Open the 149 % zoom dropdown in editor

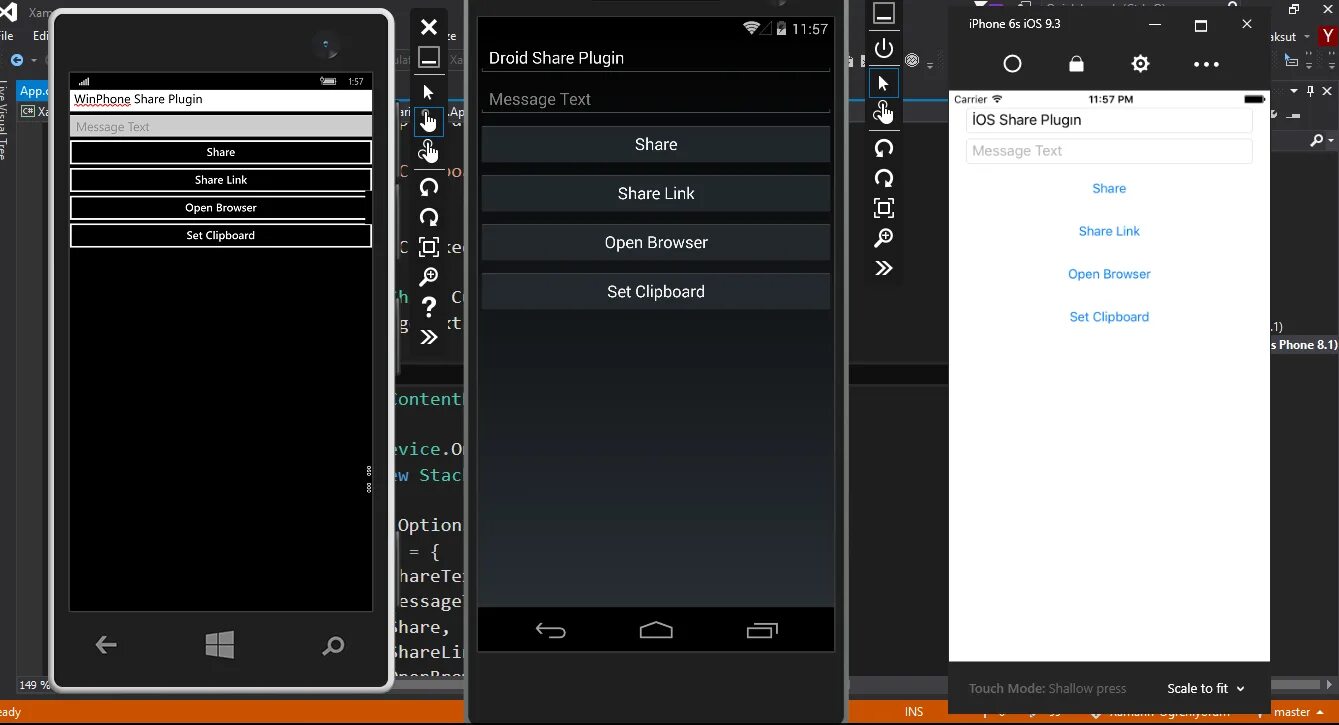click(x=34, y=685)
